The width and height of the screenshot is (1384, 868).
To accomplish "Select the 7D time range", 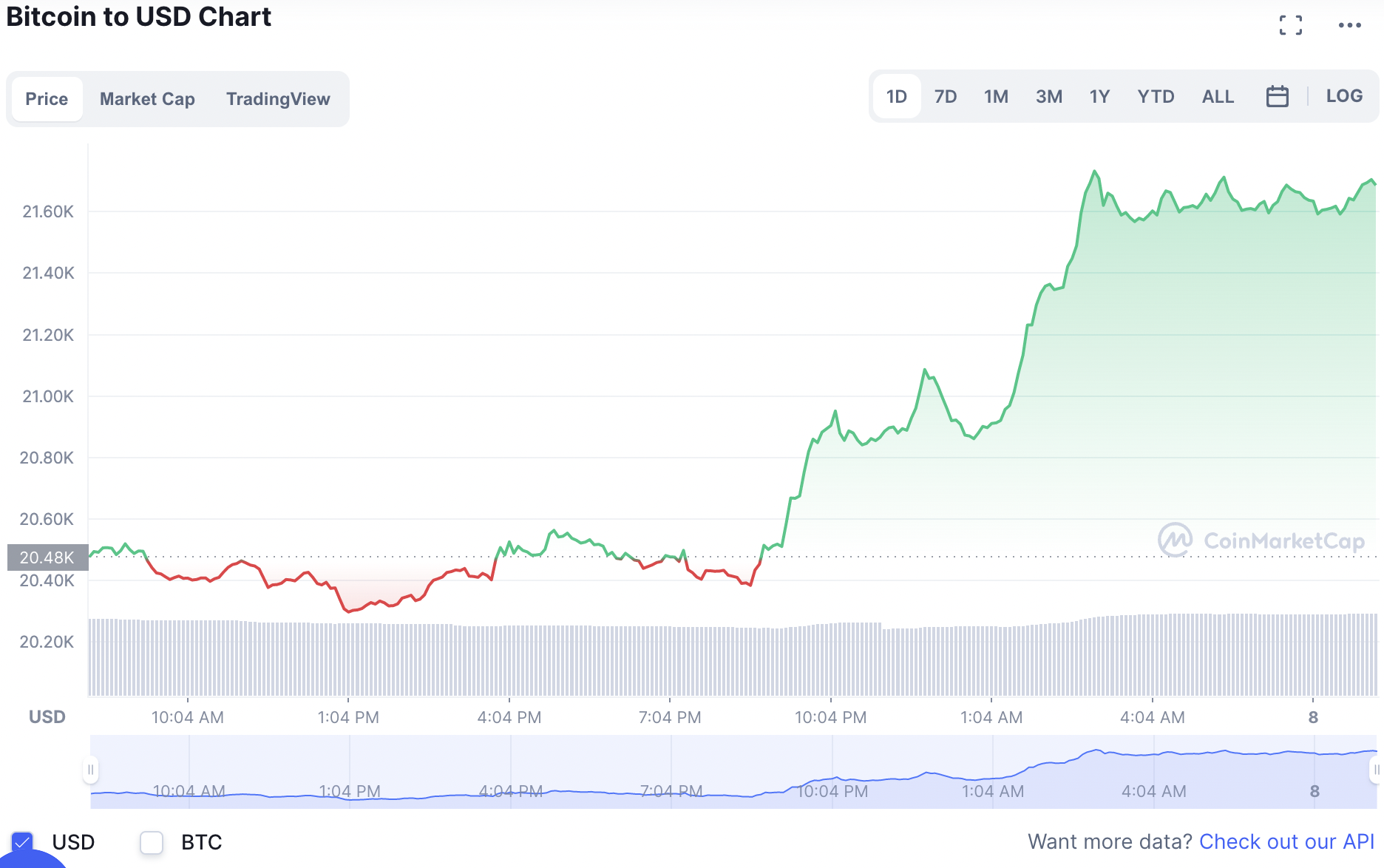I will [946, 96].
